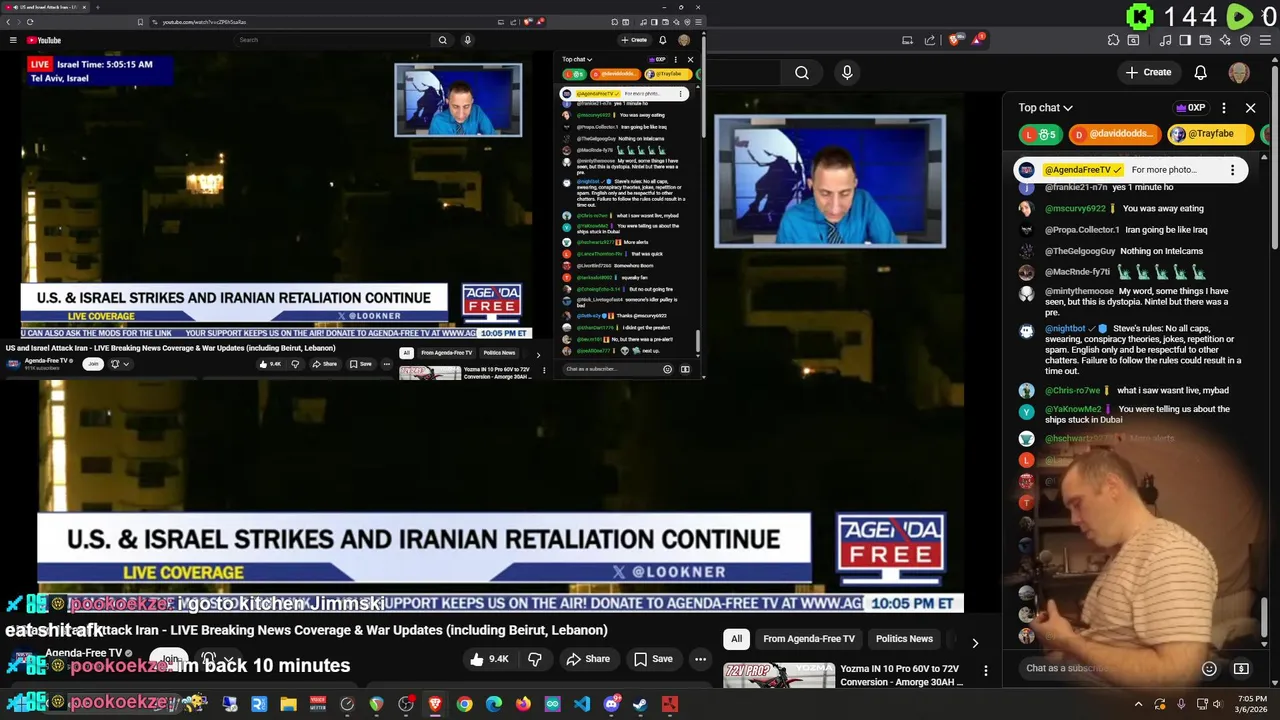Show more chips with the right arrow in magnified view
Viewport: 1280px width, 720px height.
click(x=975, y=642)
